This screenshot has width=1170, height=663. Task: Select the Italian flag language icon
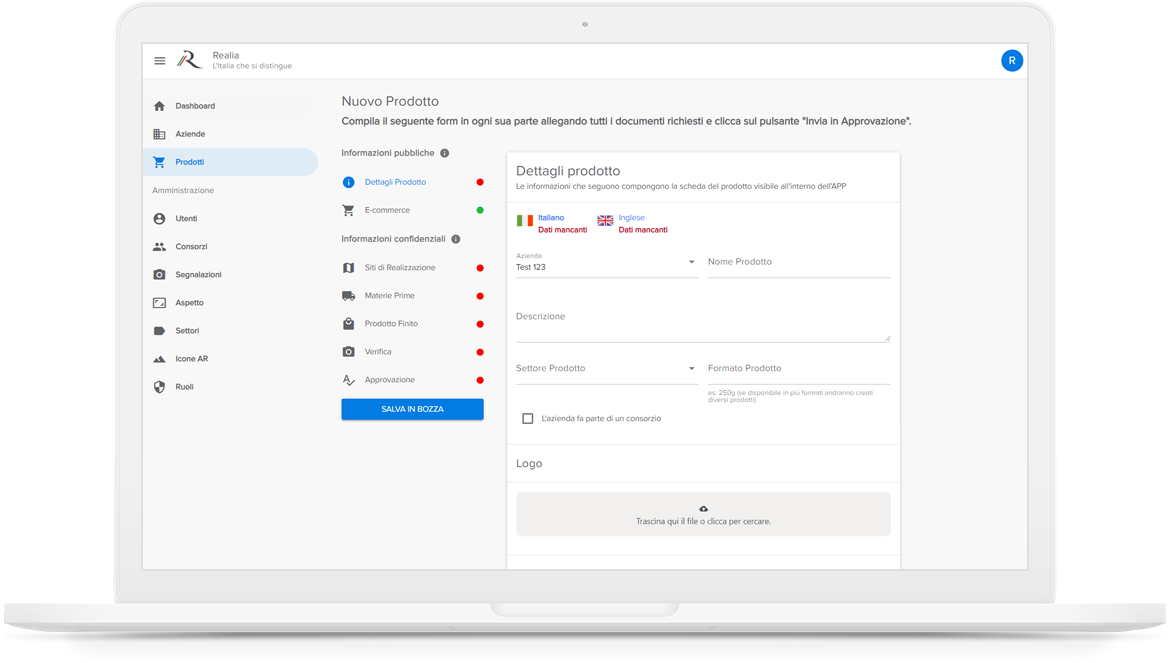coord(525,221)
